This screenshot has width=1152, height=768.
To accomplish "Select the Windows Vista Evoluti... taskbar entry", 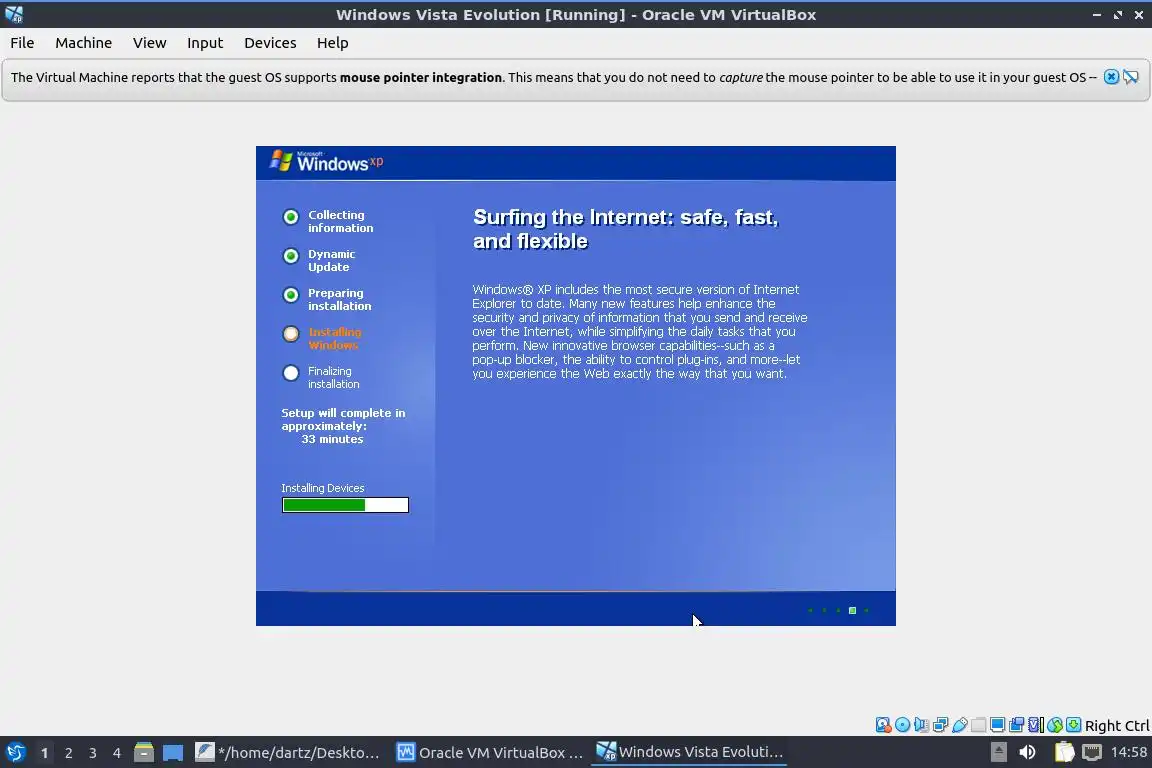I will tap(689, 753).
